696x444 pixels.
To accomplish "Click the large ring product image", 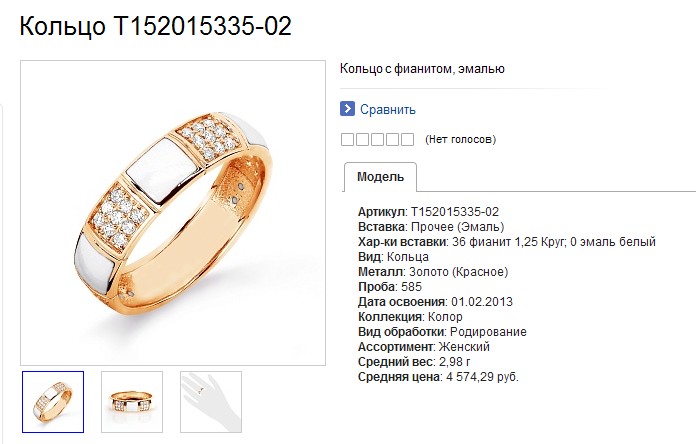I will pyautogui.click(x=173, y=213).
